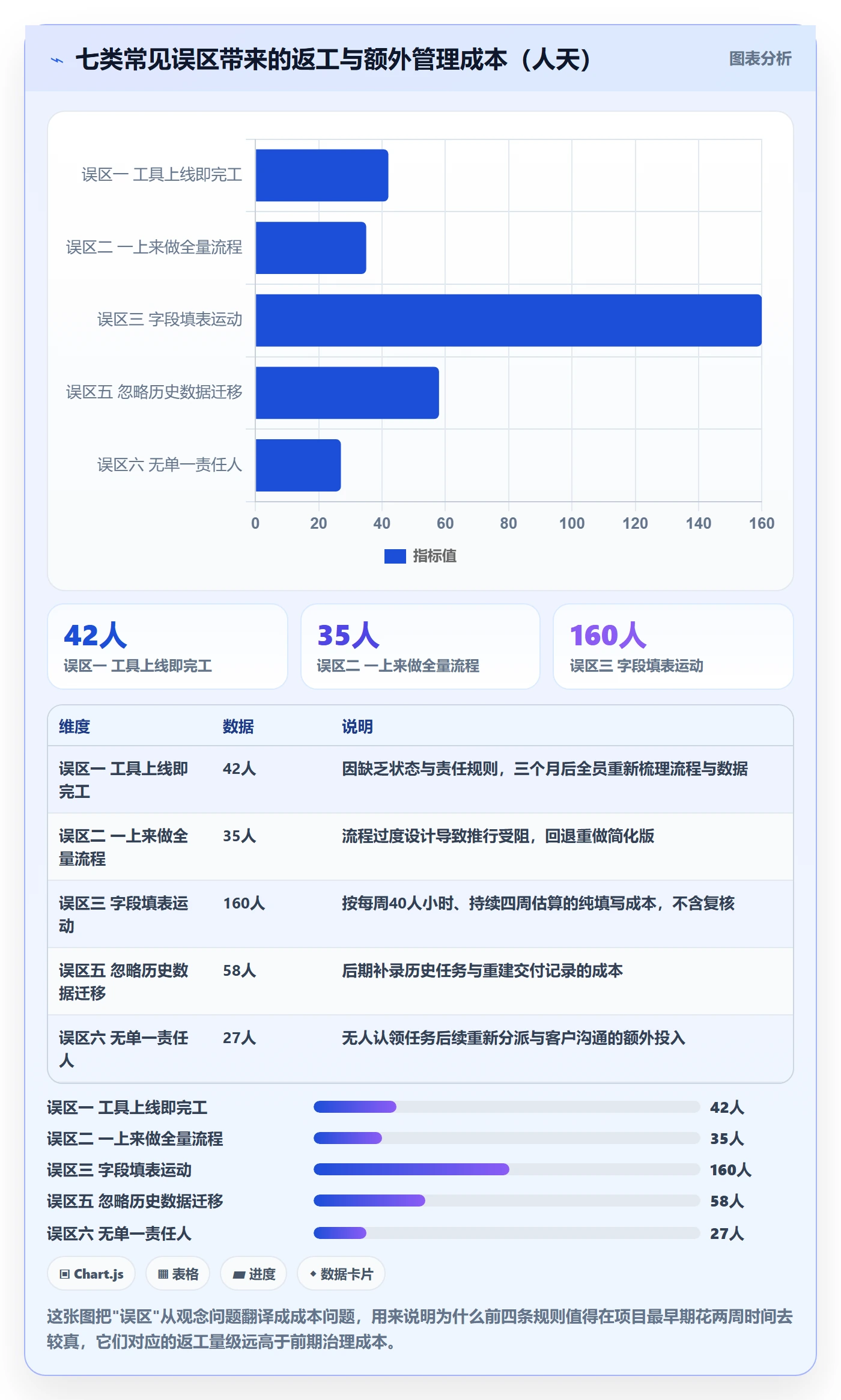
Task: Click the bar for 误区六 无单一责任人
Action: coord(298,465)
